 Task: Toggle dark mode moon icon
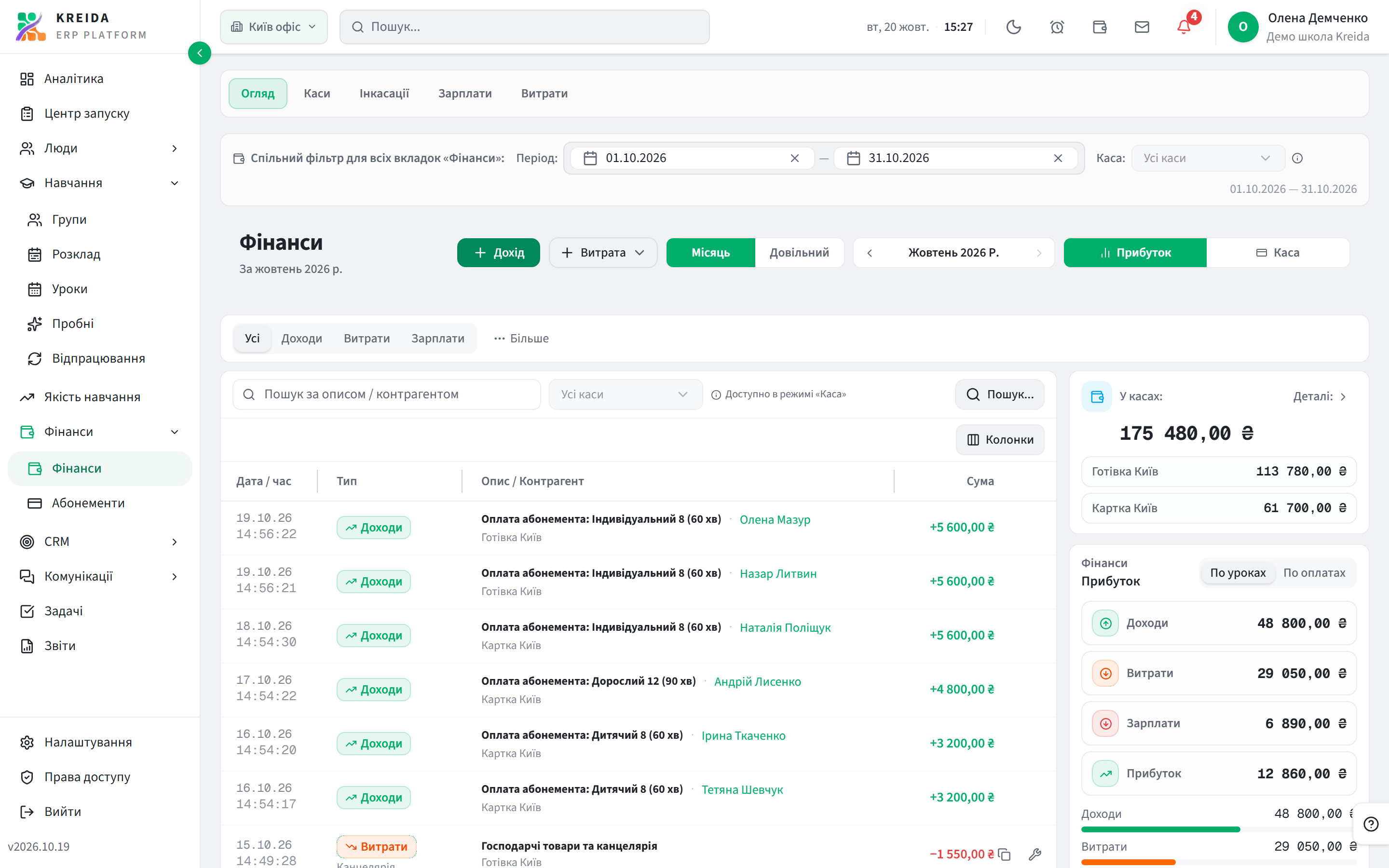click(x=1014, y=27)
